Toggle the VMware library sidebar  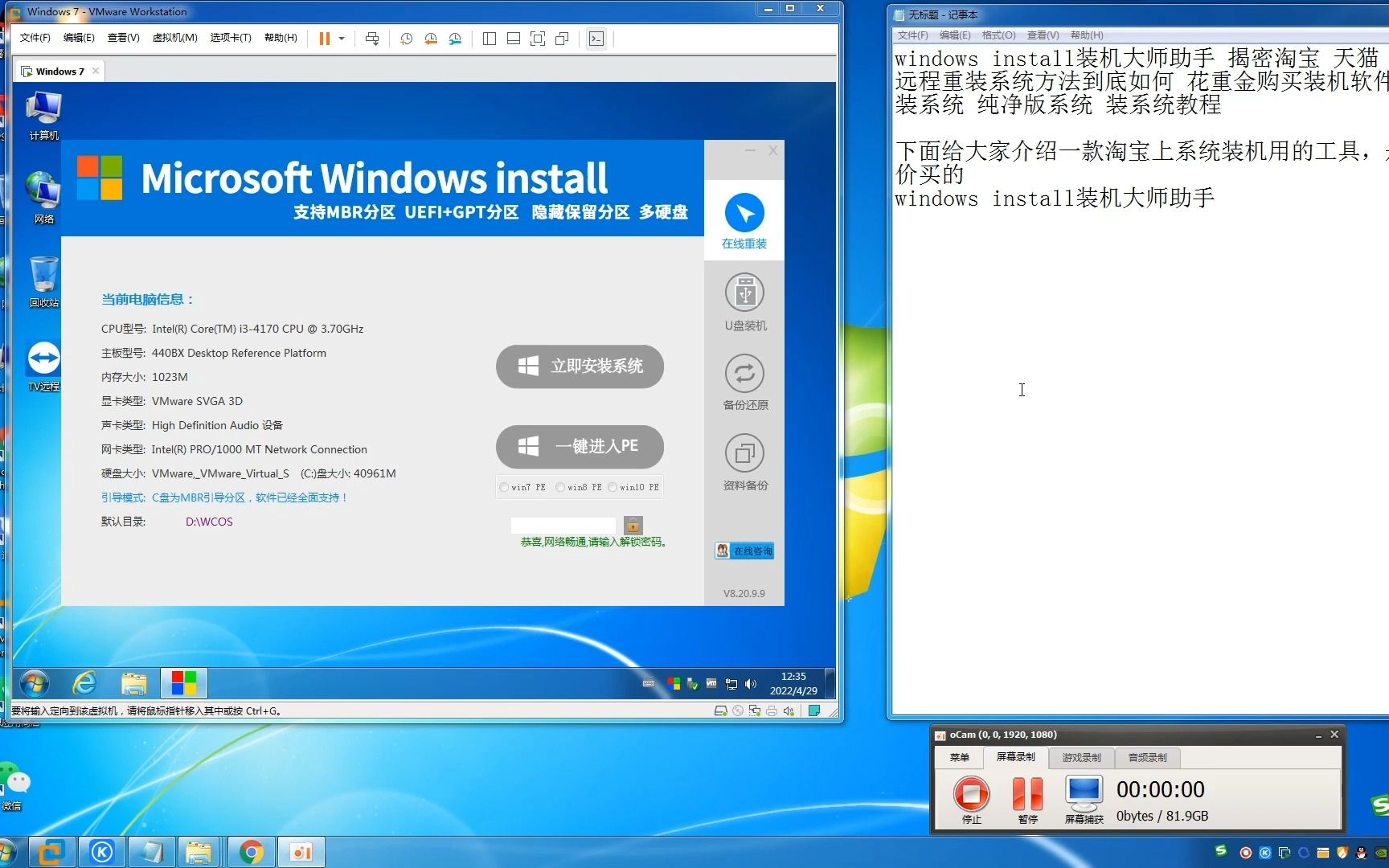[x=490, y=39]
